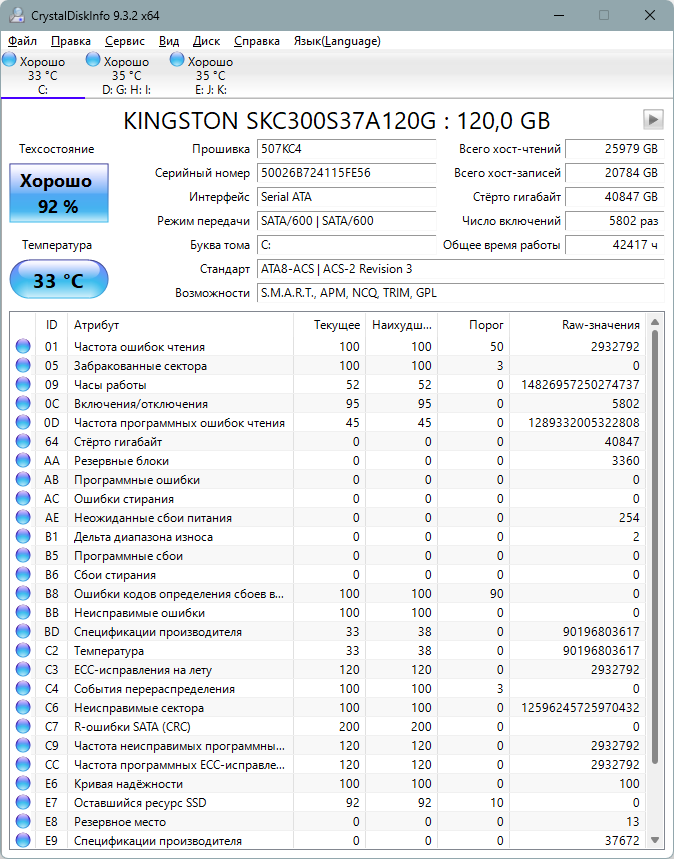674x859 pixels.
Task: Click the Прошивка firmware field 507KC4
Action: tap(345, 149)
